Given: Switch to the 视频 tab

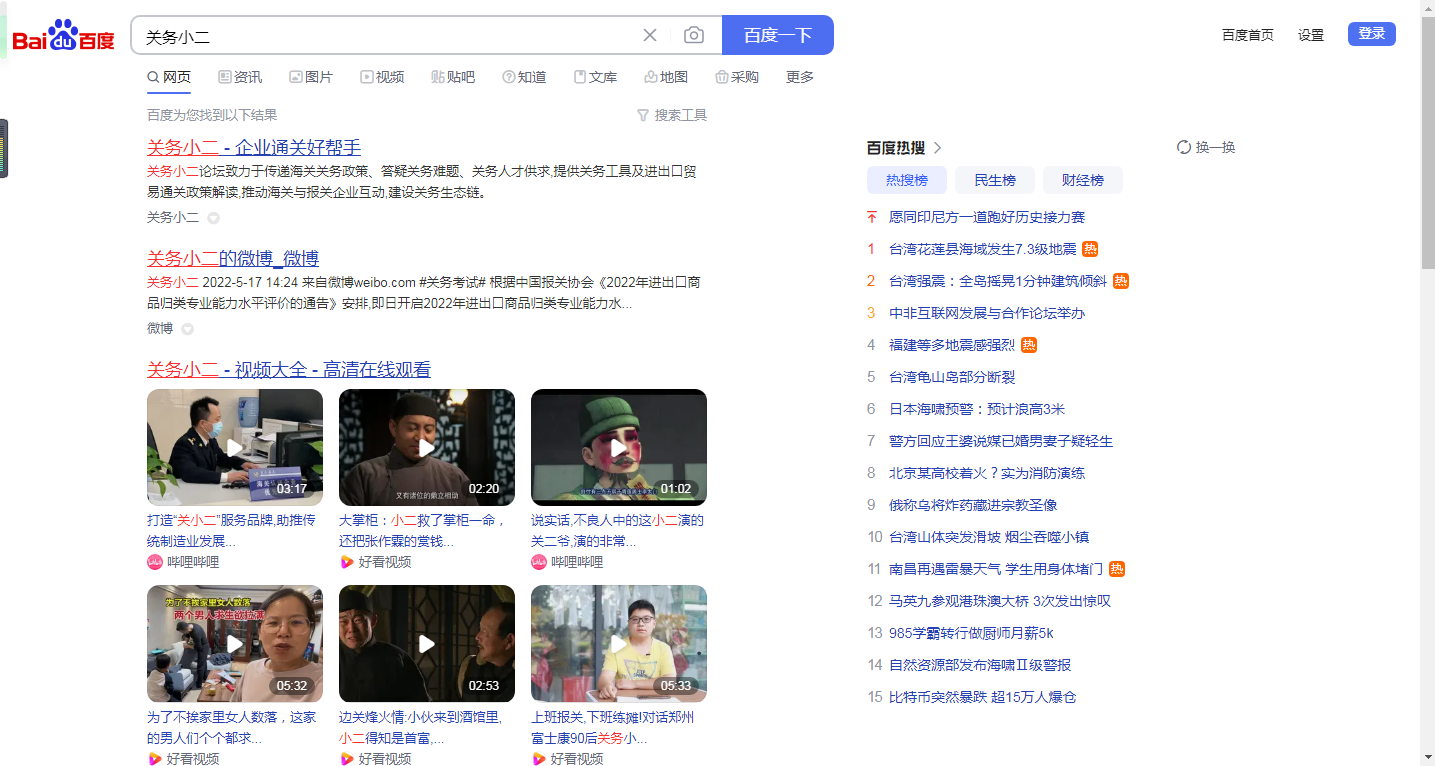Looking at the screenshot, I should 382,77.
